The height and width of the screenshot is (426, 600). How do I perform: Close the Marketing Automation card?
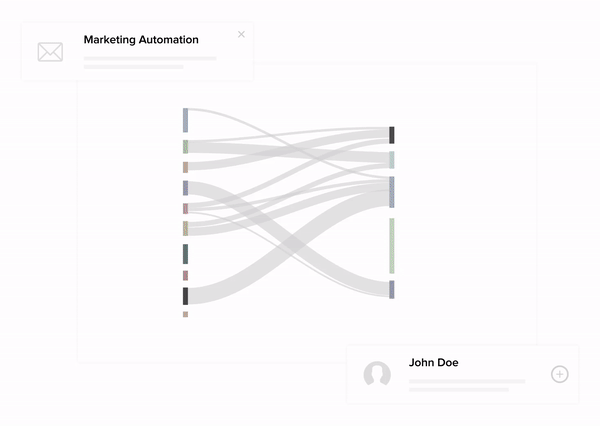[x=241, y=34]
